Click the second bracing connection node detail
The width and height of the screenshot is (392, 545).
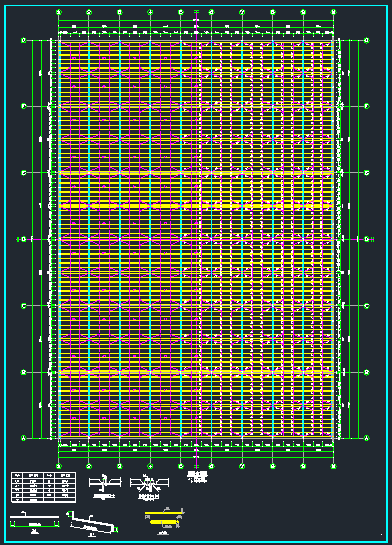point(149,487)
